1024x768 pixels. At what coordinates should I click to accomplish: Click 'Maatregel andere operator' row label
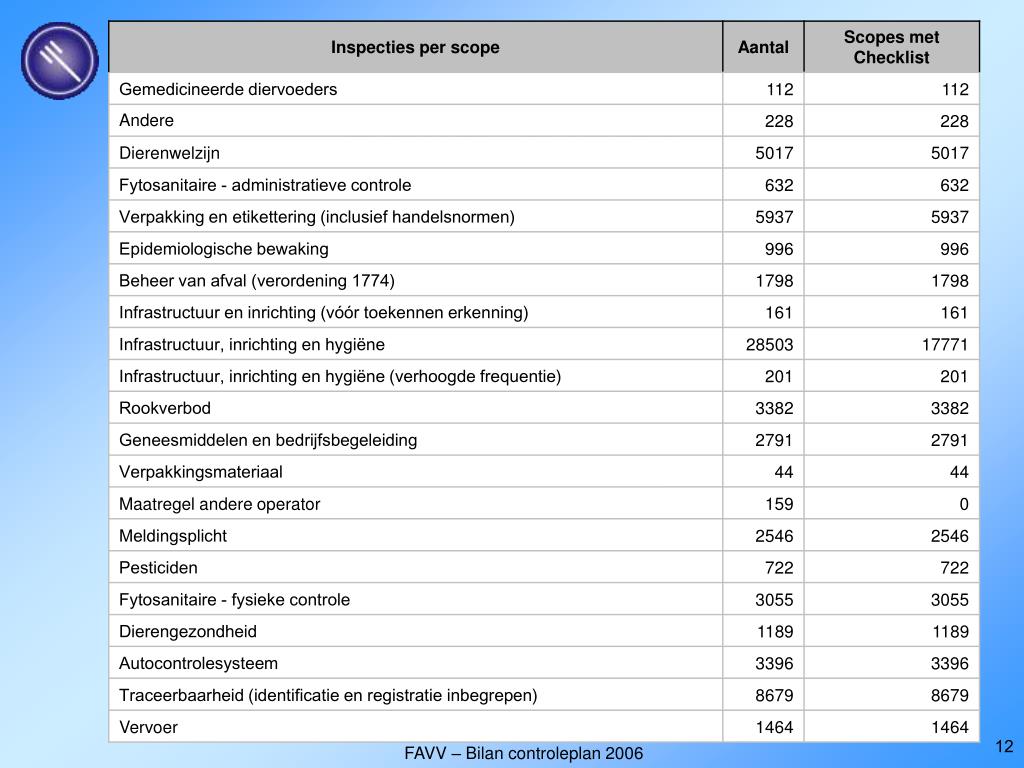click(219, 504)
